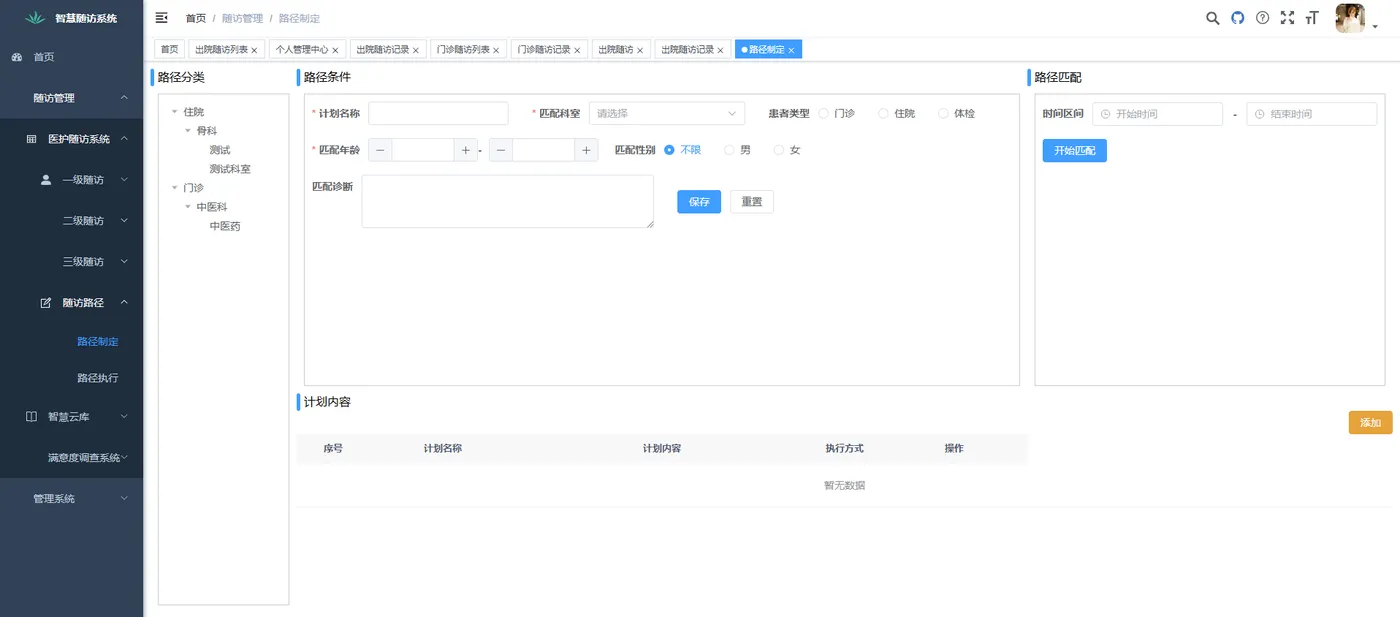The height and width of the screenshot is (617, 1400).
Task: Click inside the 计划名称 input field
Action: [438, 113]
